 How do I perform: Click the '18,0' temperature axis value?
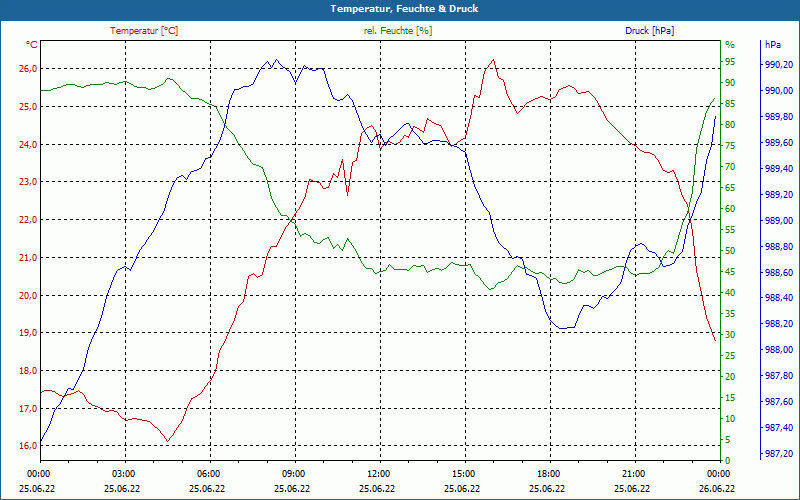pos(28,370)
